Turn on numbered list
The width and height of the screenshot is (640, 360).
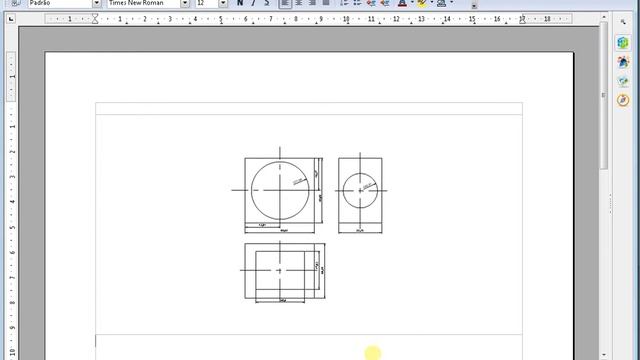click(x=344, y=3)
